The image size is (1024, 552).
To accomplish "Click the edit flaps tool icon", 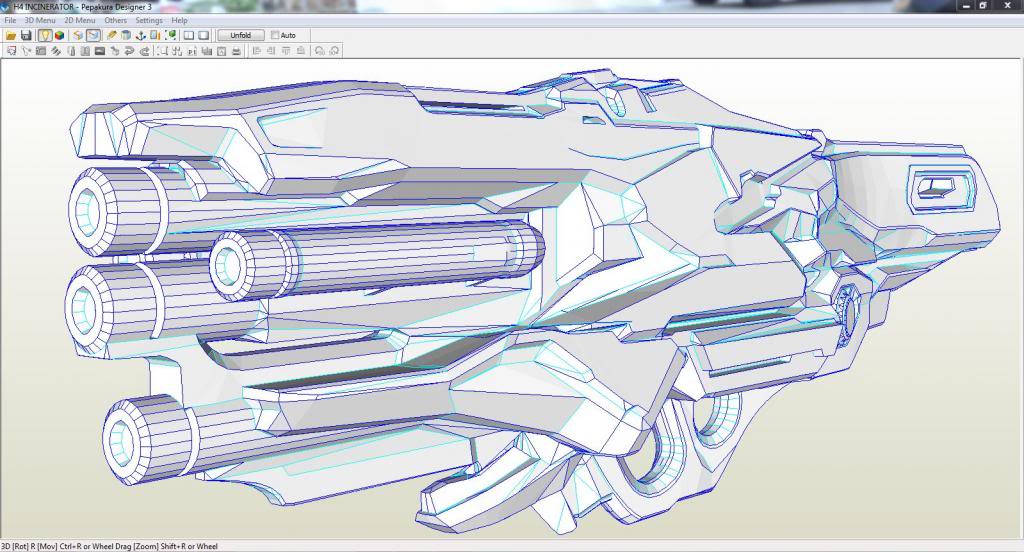I will (x=56, y=51).
